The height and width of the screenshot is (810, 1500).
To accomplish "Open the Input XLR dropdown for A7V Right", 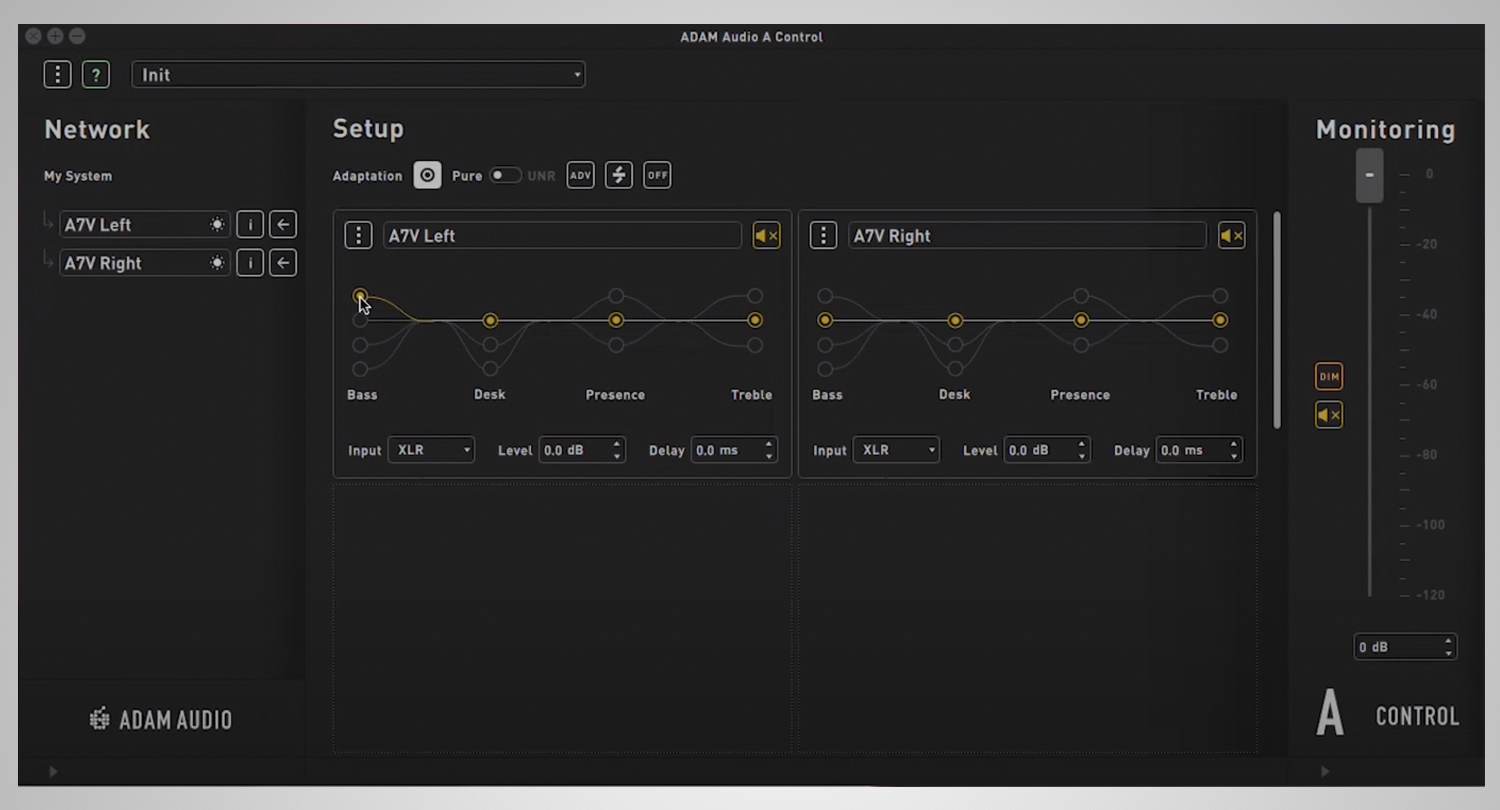I will coord(896,450).
